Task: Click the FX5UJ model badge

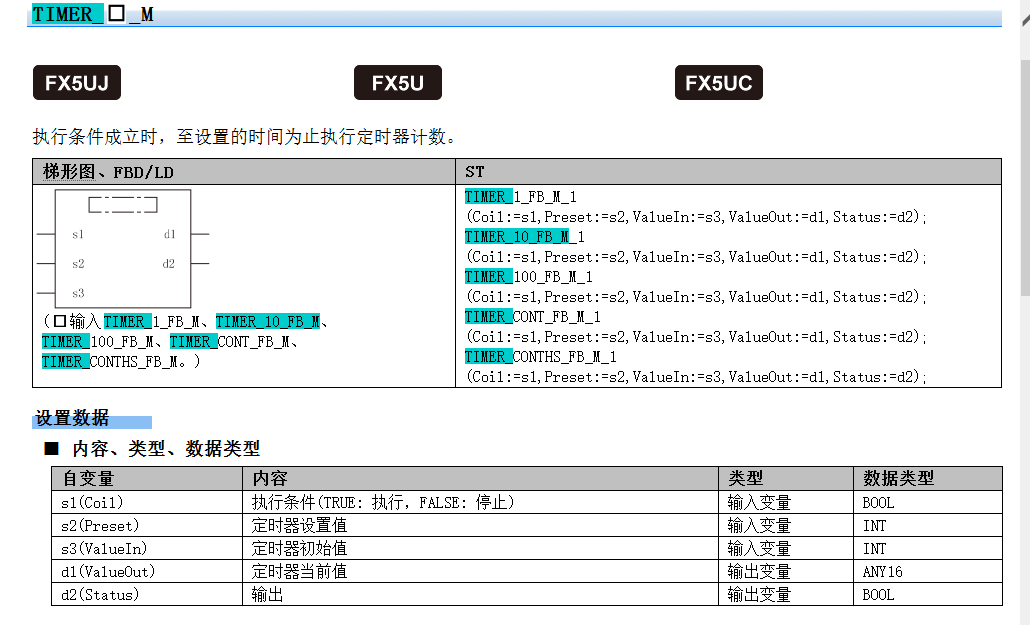Action: coord(77,83)
